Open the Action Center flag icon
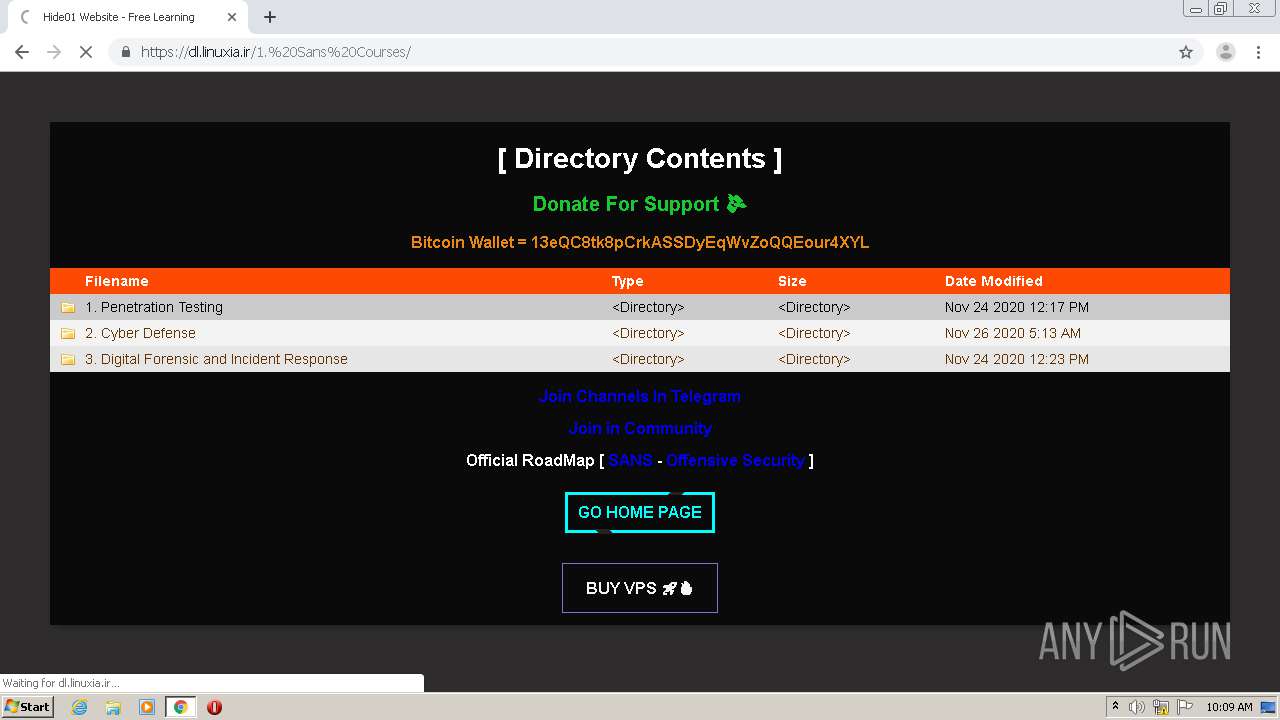1280x720 pixels. (1184, 707)
